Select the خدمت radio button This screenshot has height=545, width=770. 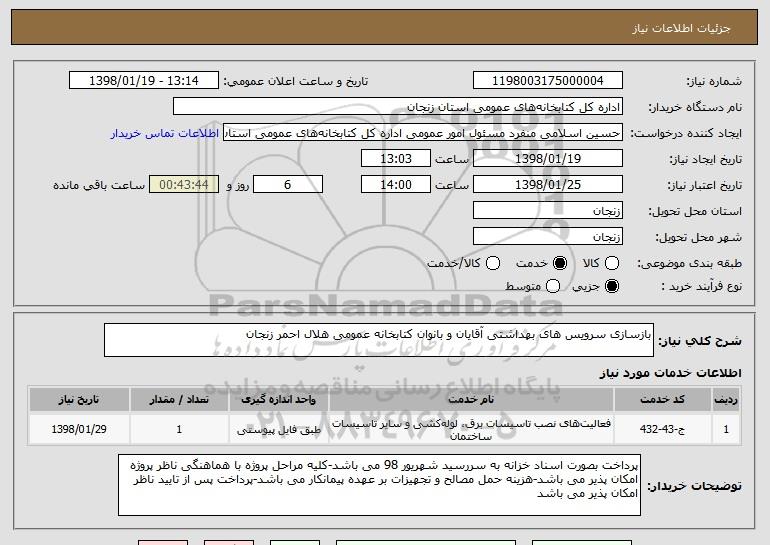click(x=560, y=263)
